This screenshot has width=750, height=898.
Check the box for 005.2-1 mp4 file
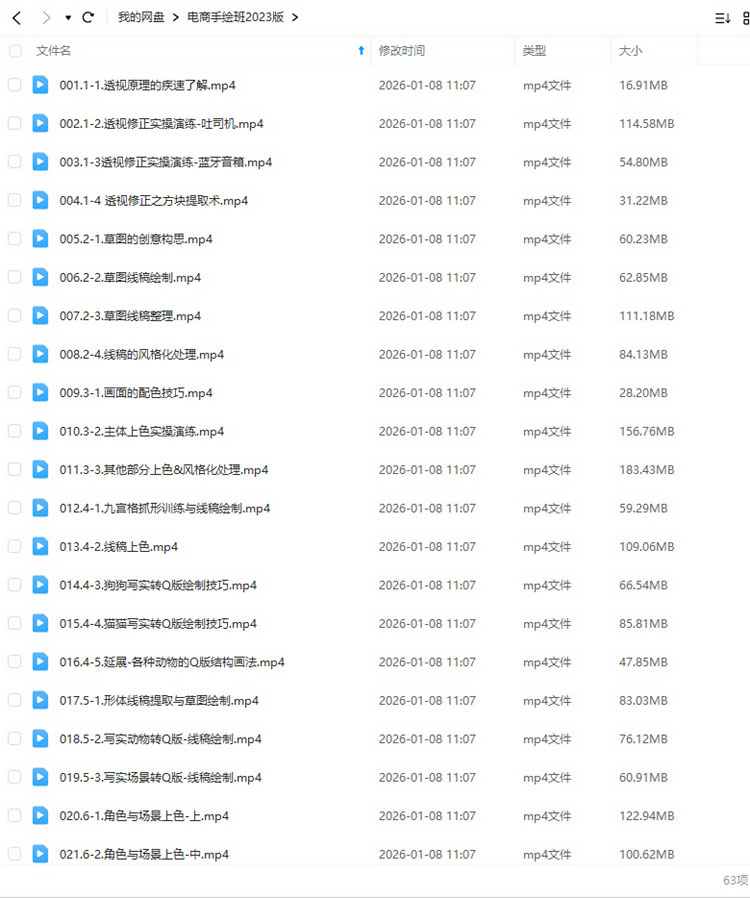(15, 239)
